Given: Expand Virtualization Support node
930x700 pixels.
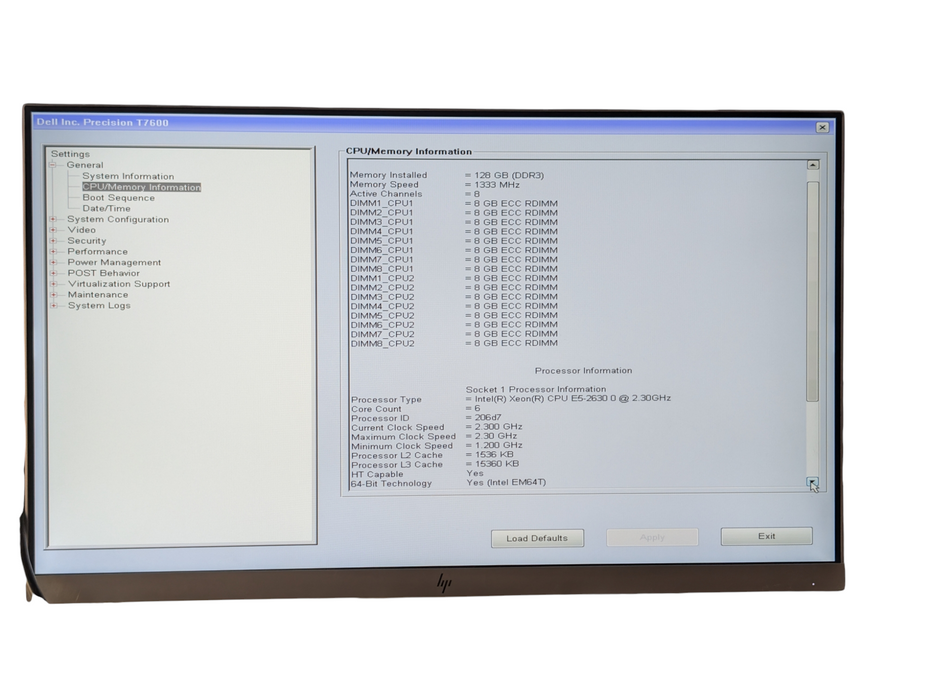Looking at the screenshot, I should point(53,284).
